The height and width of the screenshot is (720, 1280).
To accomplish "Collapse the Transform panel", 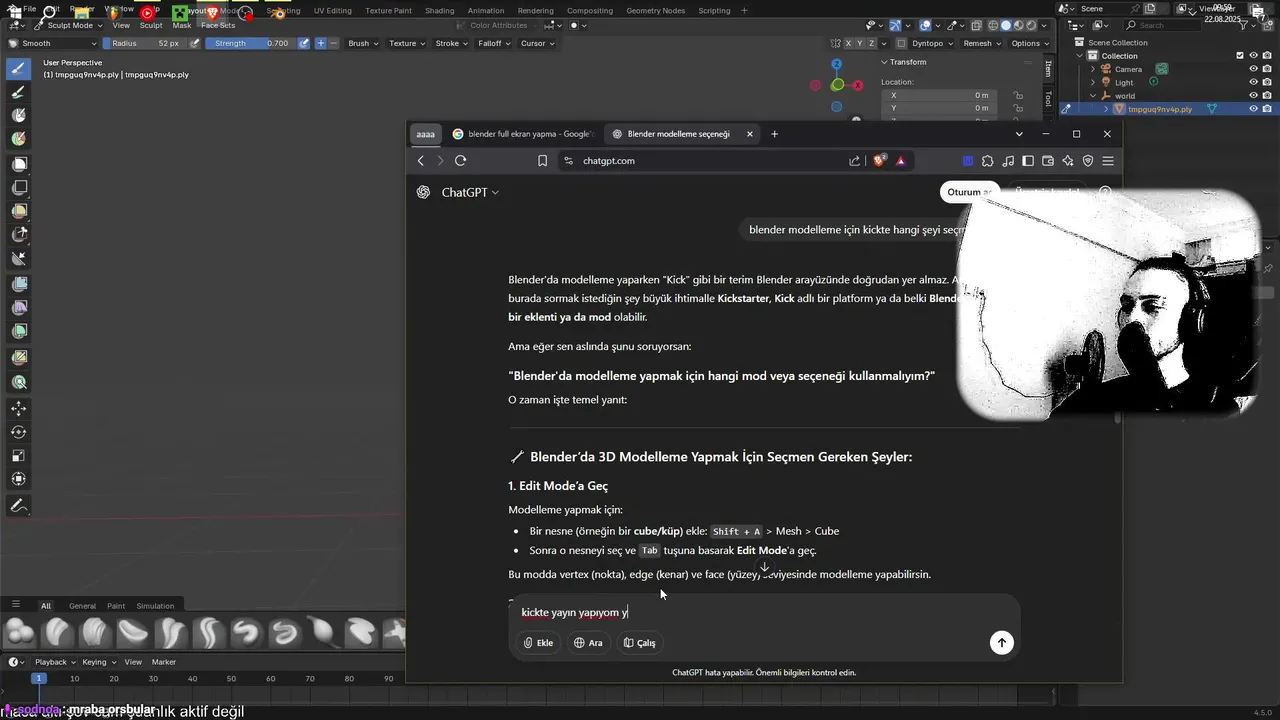I will 884,62.
